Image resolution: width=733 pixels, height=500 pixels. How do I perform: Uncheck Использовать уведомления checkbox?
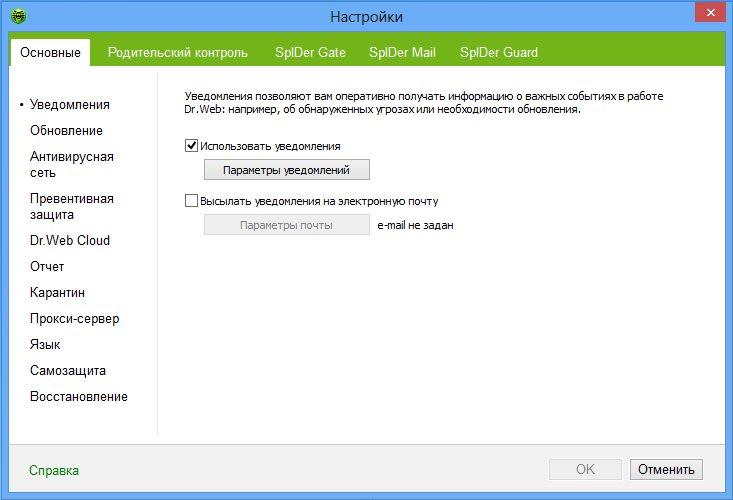191,146
